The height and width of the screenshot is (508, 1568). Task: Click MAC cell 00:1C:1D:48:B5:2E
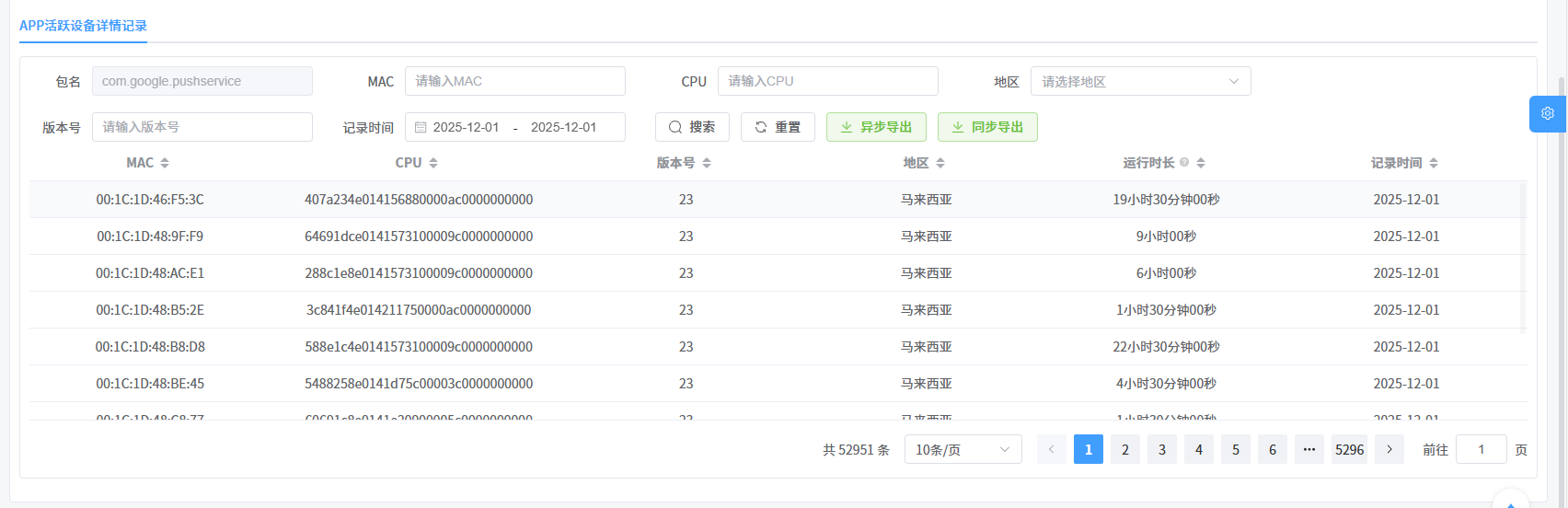(150, 310)
